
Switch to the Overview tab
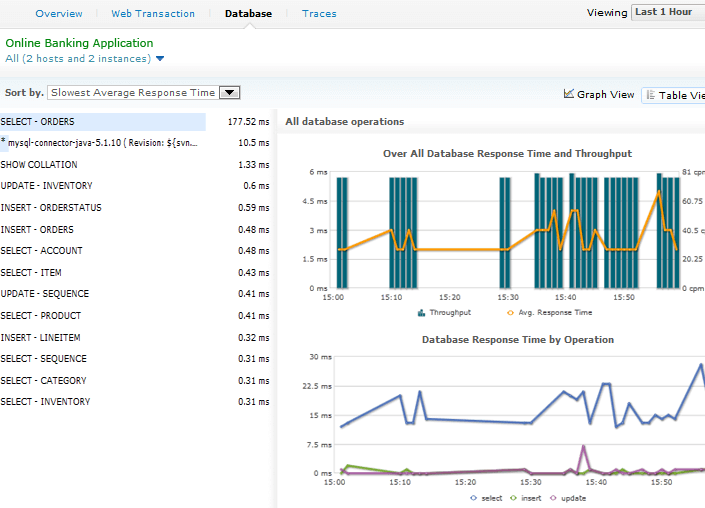pyautogui.click(x=59, y=14)
